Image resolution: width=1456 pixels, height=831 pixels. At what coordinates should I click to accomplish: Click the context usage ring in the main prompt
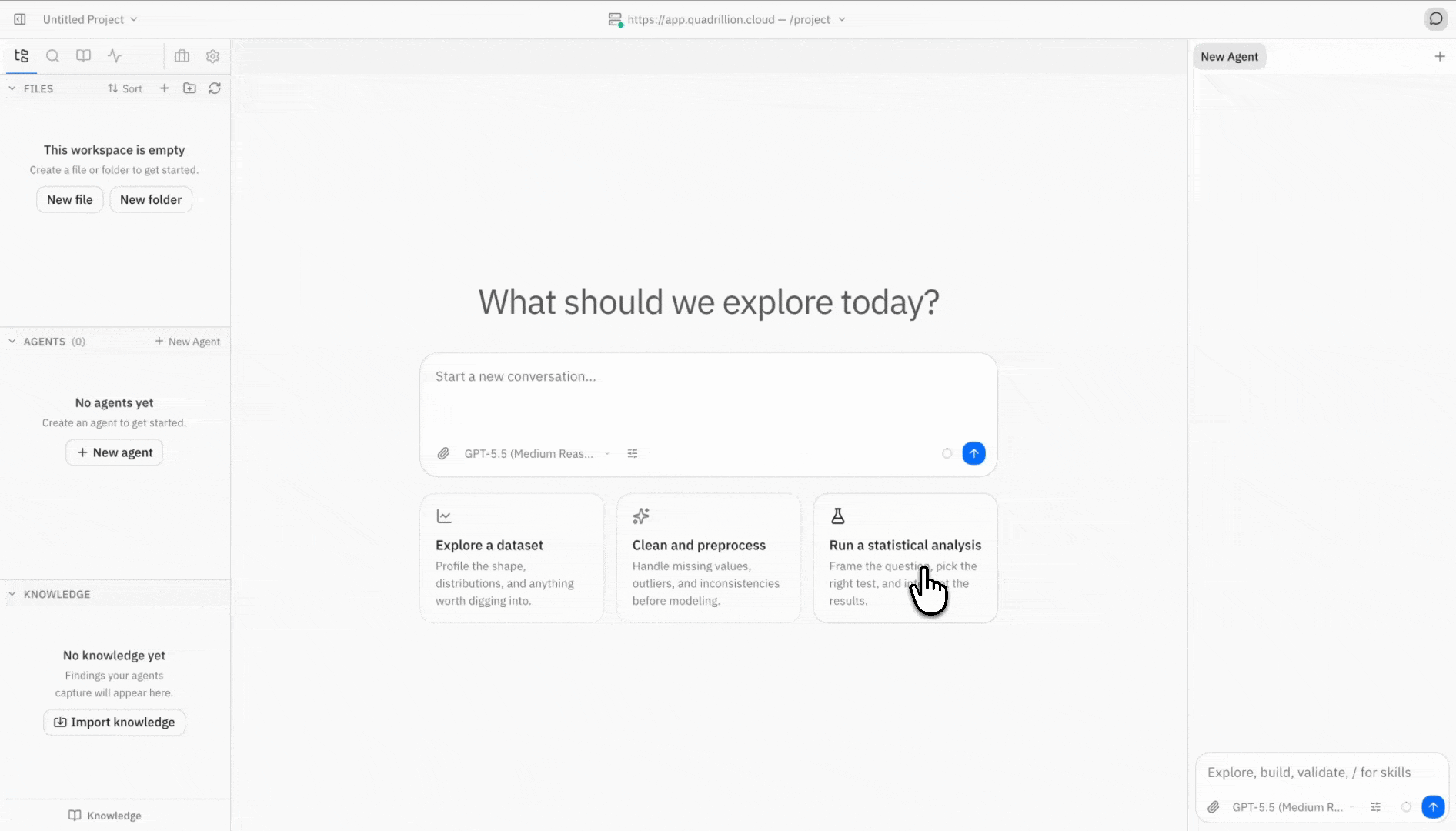(x=947, y=453)
